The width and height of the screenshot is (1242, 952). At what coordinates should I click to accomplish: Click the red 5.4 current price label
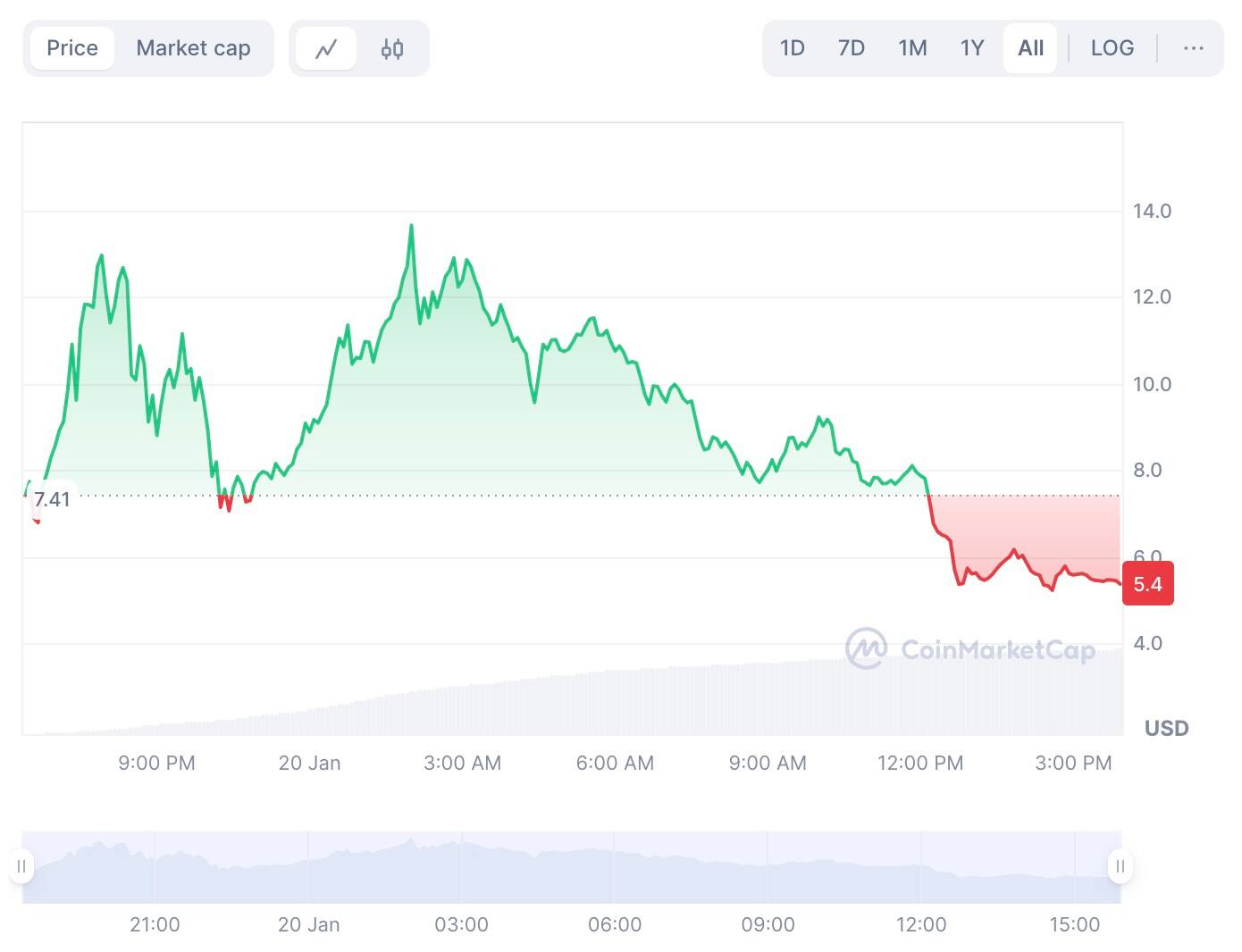click(x=1147, y=584)
